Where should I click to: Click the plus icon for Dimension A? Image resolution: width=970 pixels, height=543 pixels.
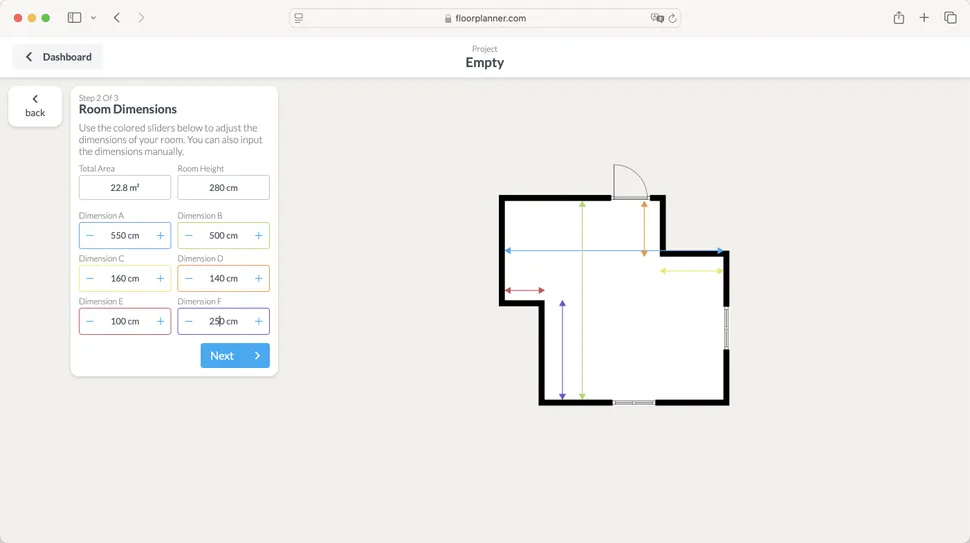[x=160, y=236]
